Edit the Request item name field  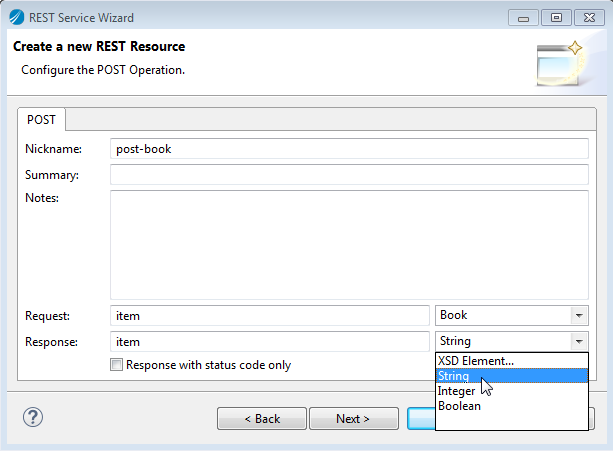click(270, 315)
